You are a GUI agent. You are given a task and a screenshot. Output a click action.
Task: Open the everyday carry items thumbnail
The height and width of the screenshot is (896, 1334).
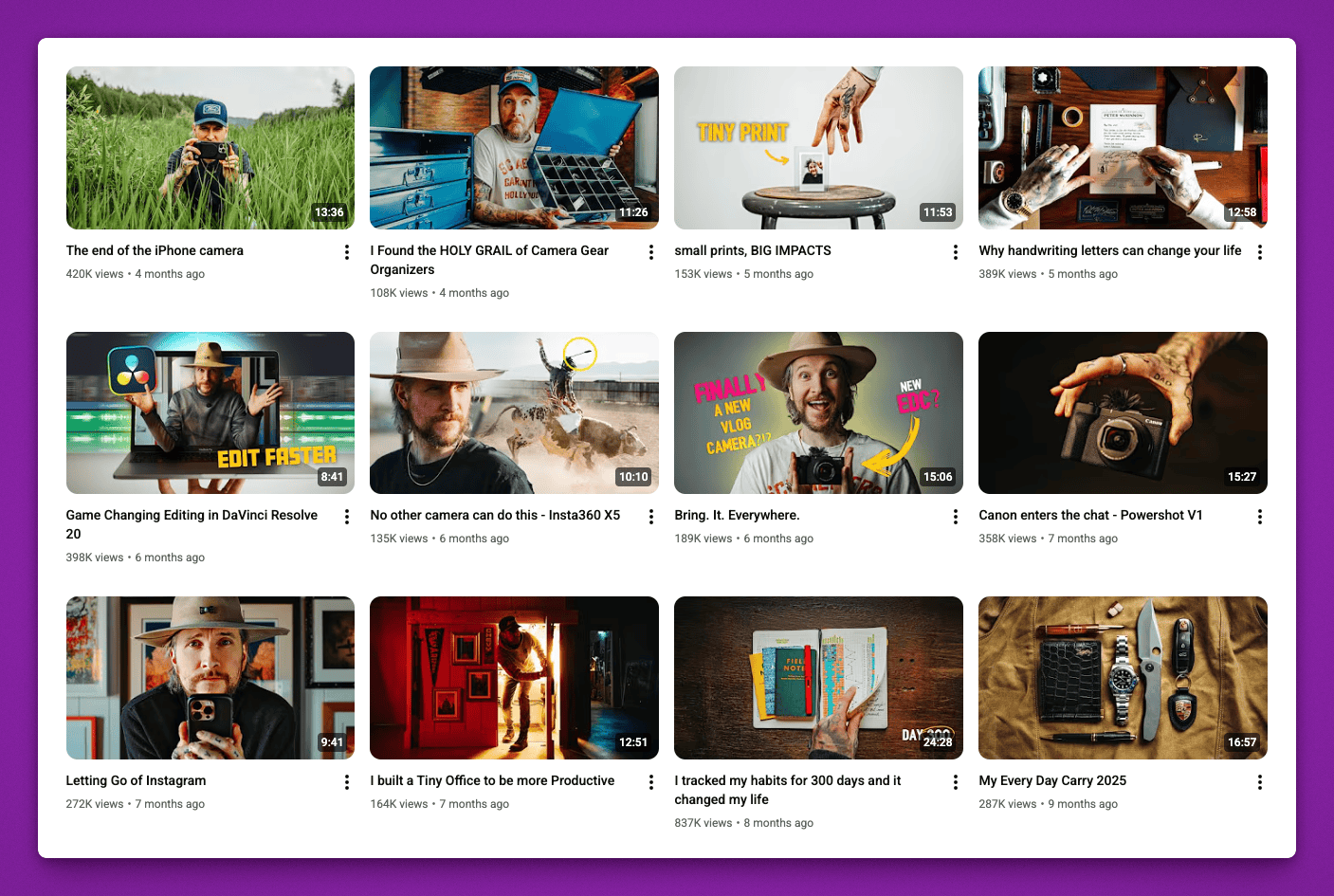click(1123, 678)
